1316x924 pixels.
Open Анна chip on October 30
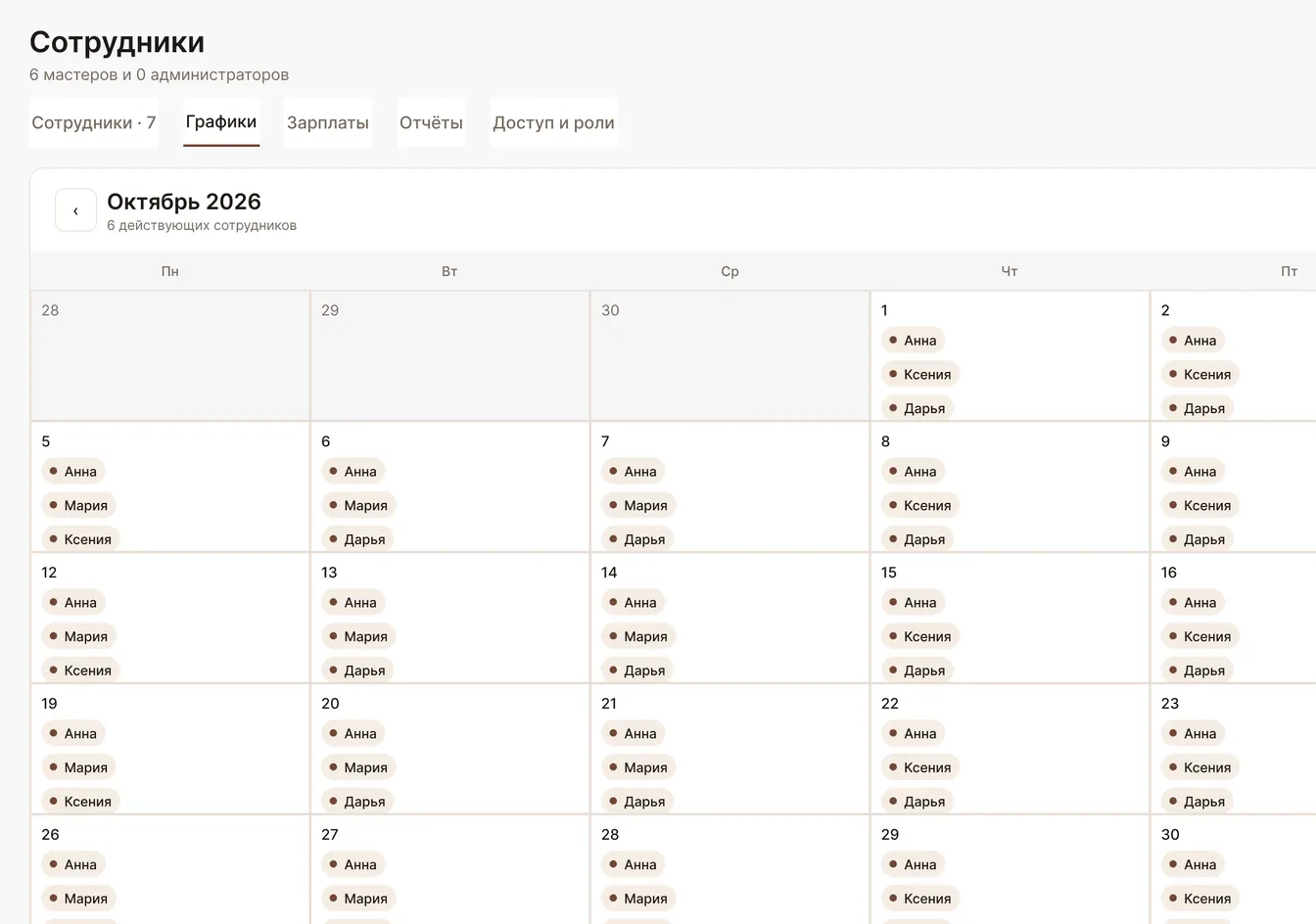[x=1193, y=865]
